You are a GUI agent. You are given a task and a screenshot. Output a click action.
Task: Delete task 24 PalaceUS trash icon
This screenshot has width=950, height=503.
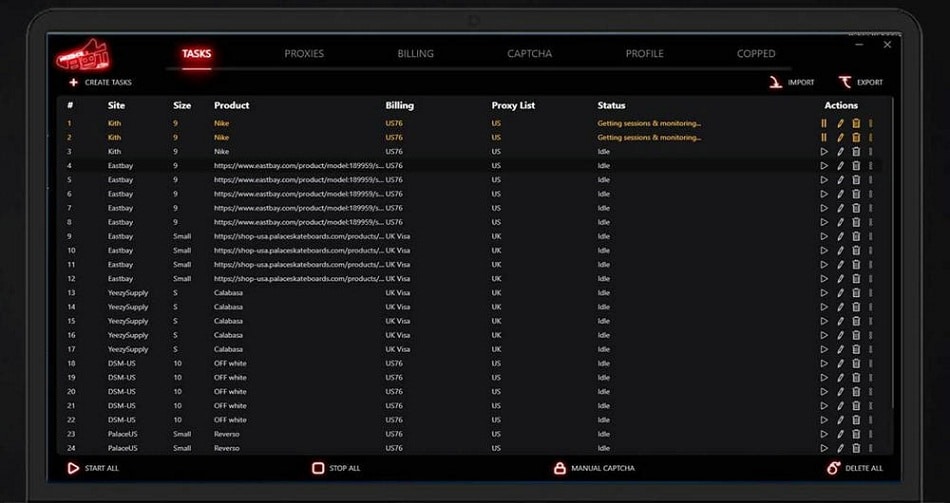(856, 448)
